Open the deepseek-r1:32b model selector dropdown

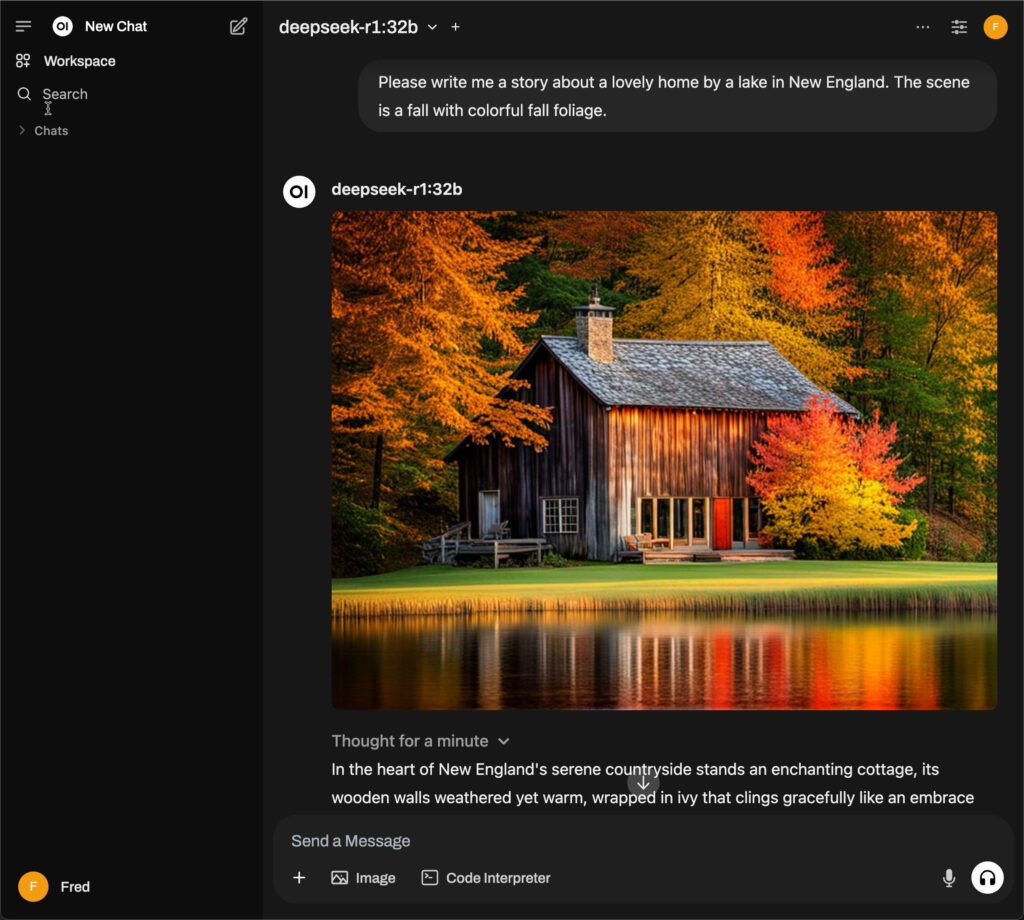(x=358, y=27)
